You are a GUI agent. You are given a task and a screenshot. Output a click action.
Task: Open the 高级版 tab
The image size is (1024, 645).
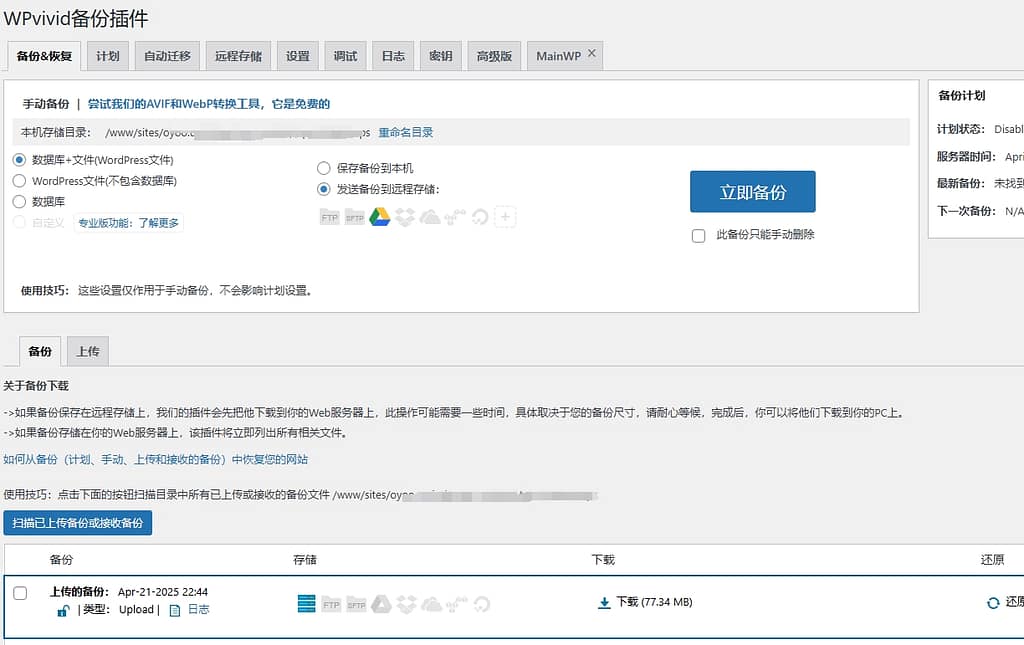(493, 56)
